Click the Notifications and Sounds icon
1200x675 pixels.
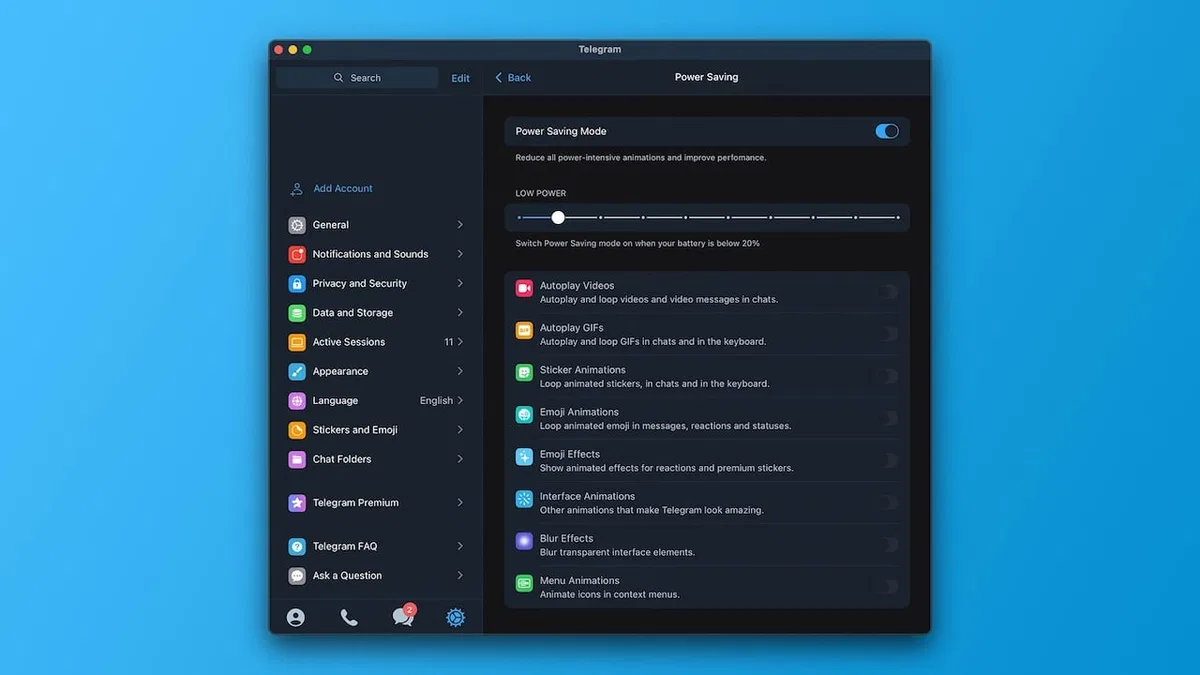pyautogui.click(x=297, y=254)
